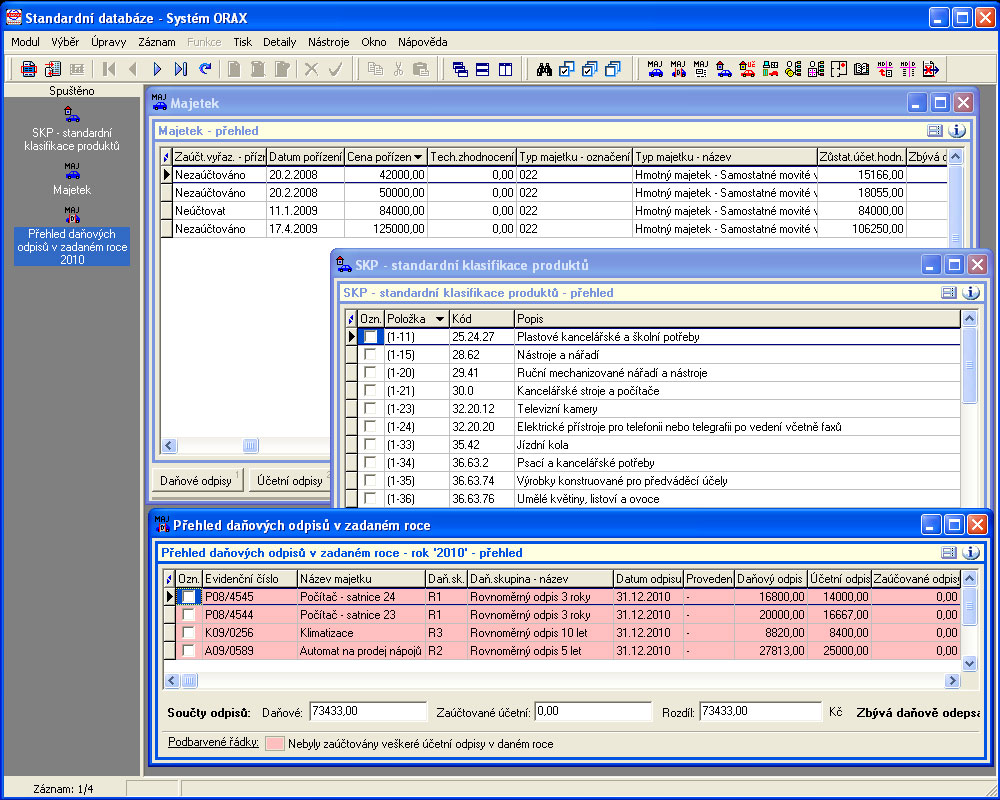Click the open book icon in toolbar
This screenshot has height=800, width=1000.
point(861,69)
